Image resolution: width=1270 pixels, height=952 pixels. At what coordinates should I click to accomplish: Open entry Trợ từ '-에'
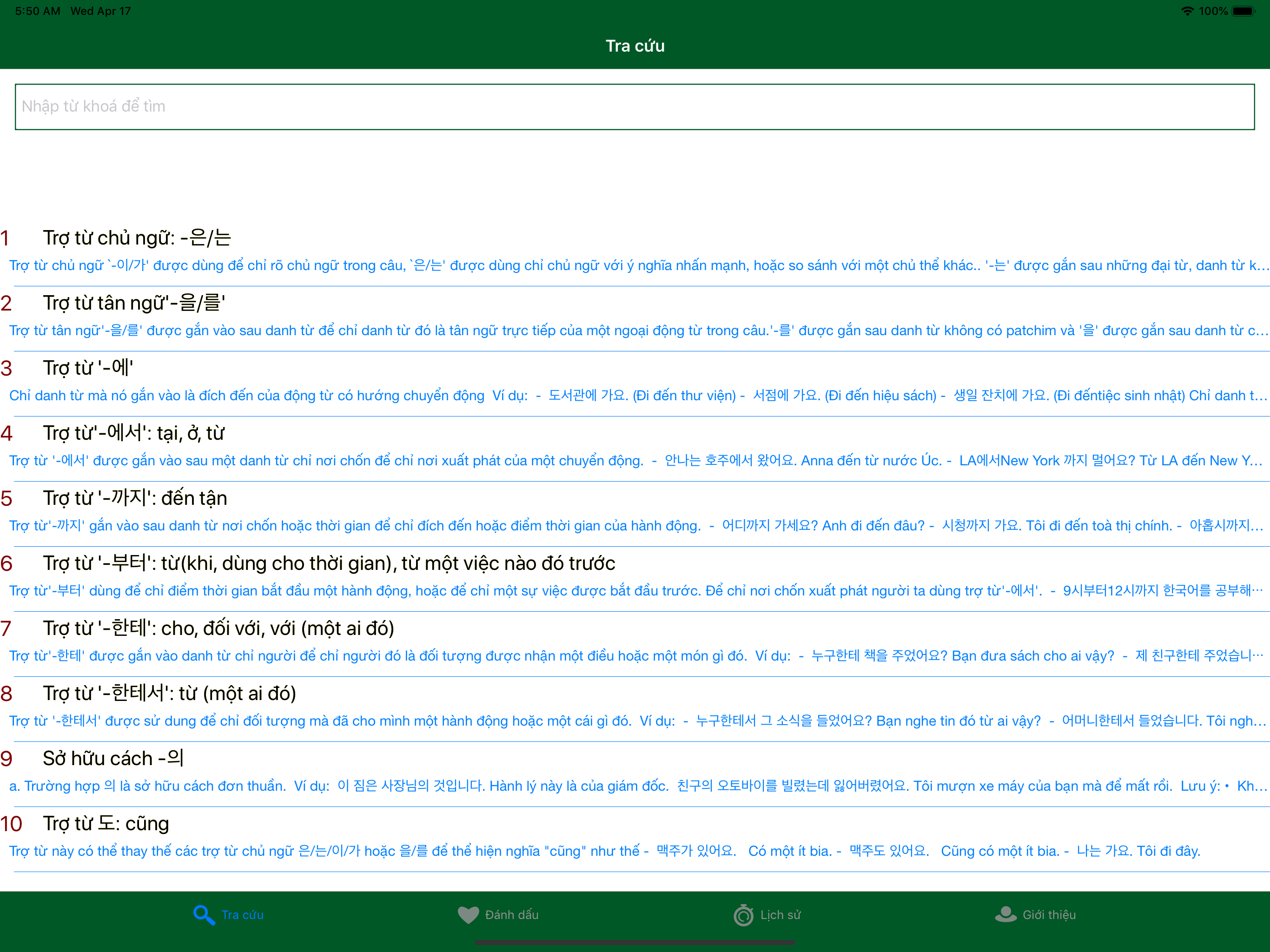pos(88,368)
